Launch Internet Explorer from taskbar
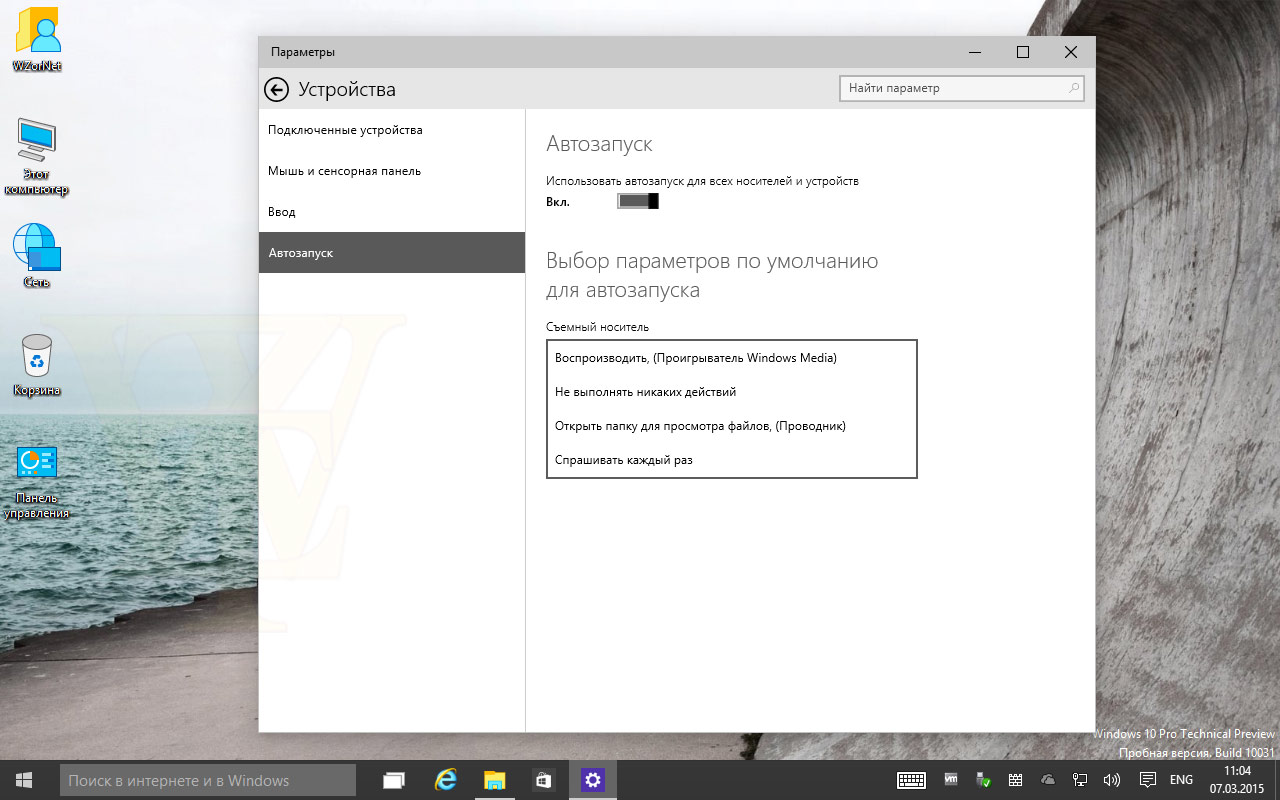This screenshot has height=800, width=1280. (445, 780)
